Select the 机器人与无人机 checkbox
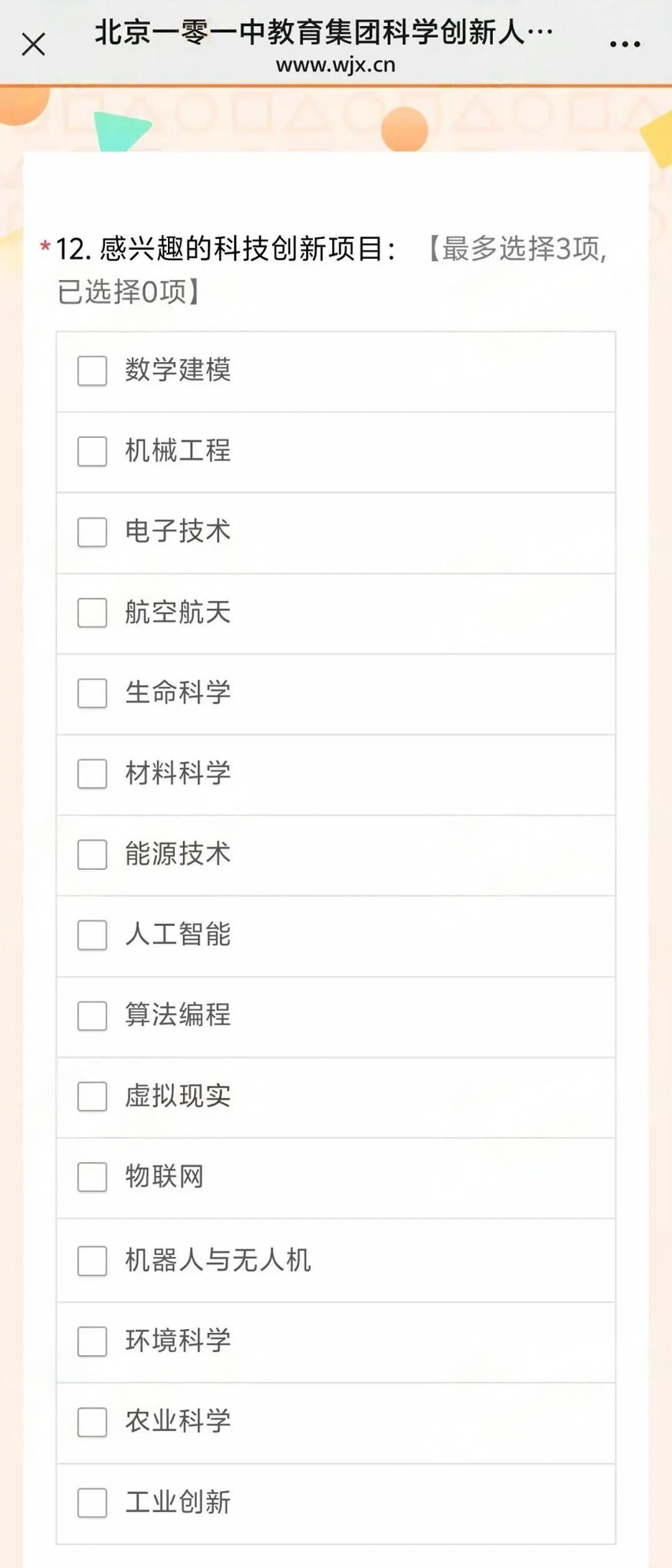Viewport: 672px width, 1568px height. point(92,1261)
